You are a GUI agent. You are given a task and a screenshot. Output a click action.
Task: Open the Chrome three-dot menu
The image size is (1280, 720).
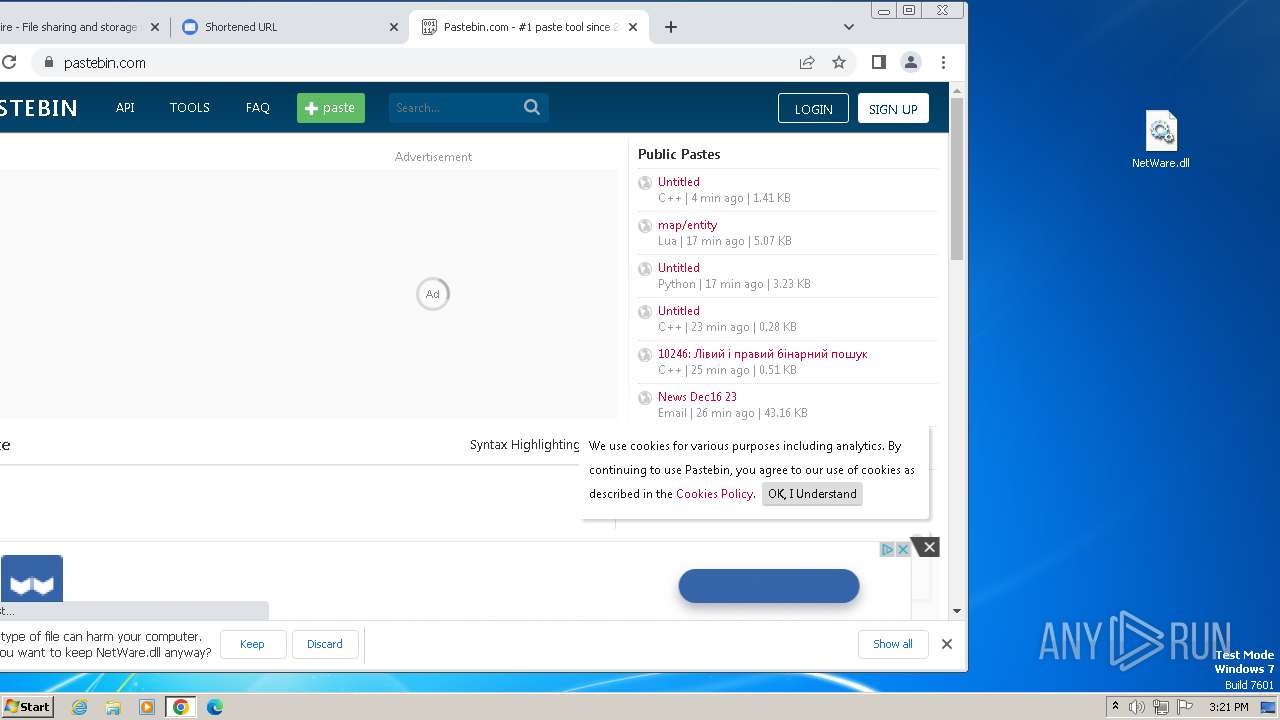[943, 62]
